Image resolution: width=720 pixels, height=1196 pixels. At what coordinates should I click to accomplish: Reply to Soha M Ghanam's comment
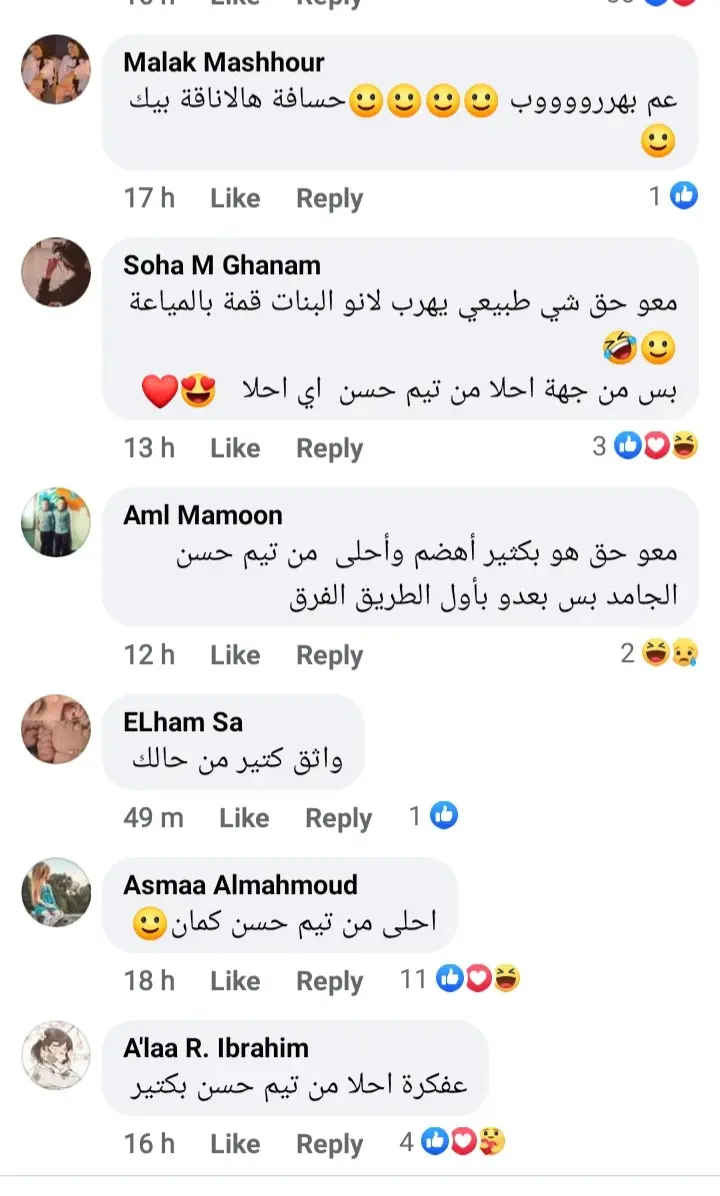pyautogui.click(x=329, y=448)
